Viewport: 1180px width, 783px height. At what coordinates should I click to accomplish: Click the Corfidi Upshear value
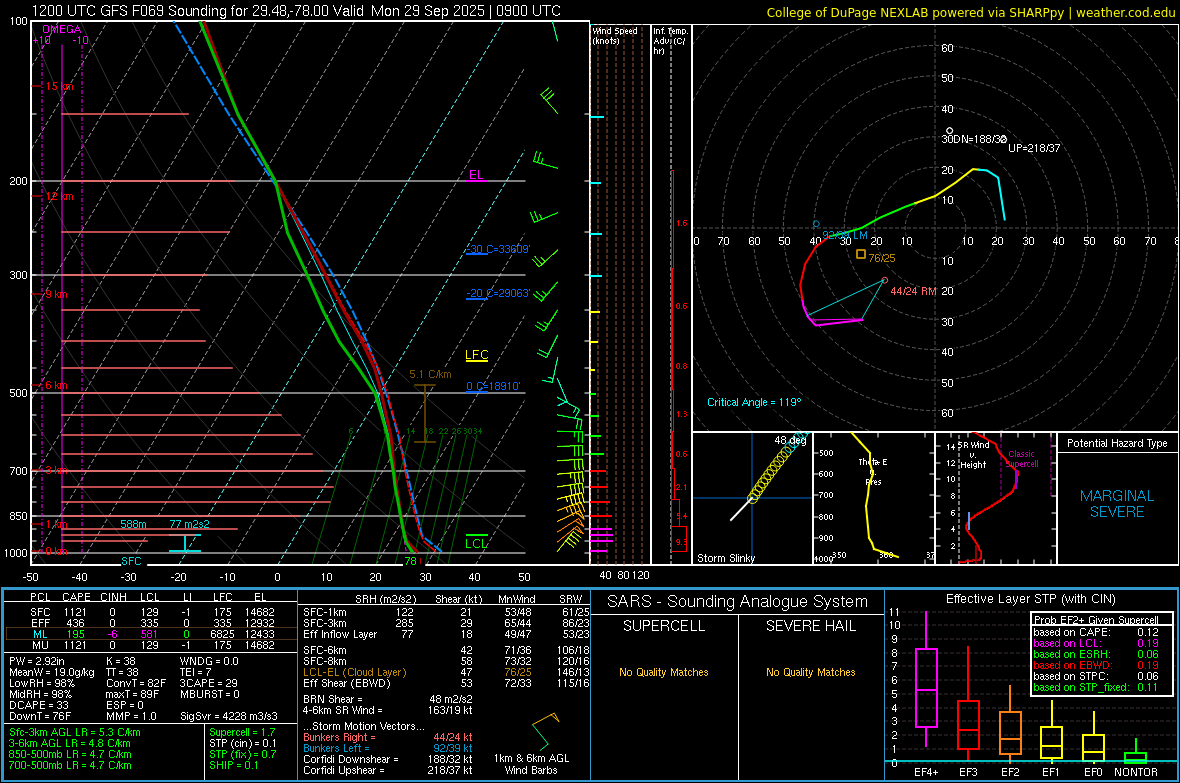point(450,770)
